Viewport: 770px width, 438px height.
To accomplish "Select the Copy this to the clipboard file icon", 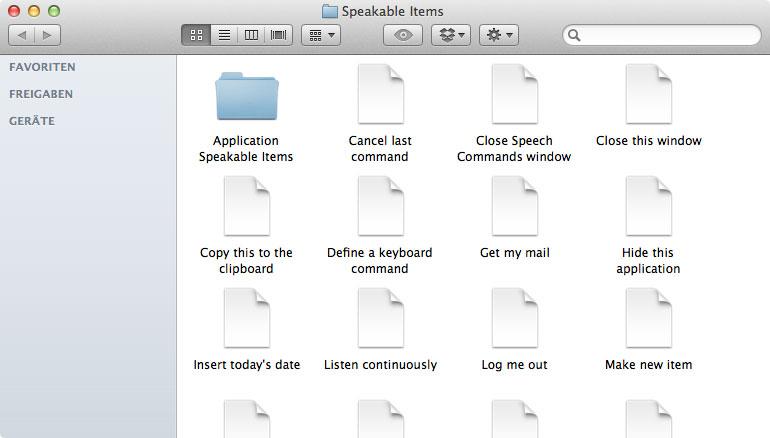I will (247, 206).
